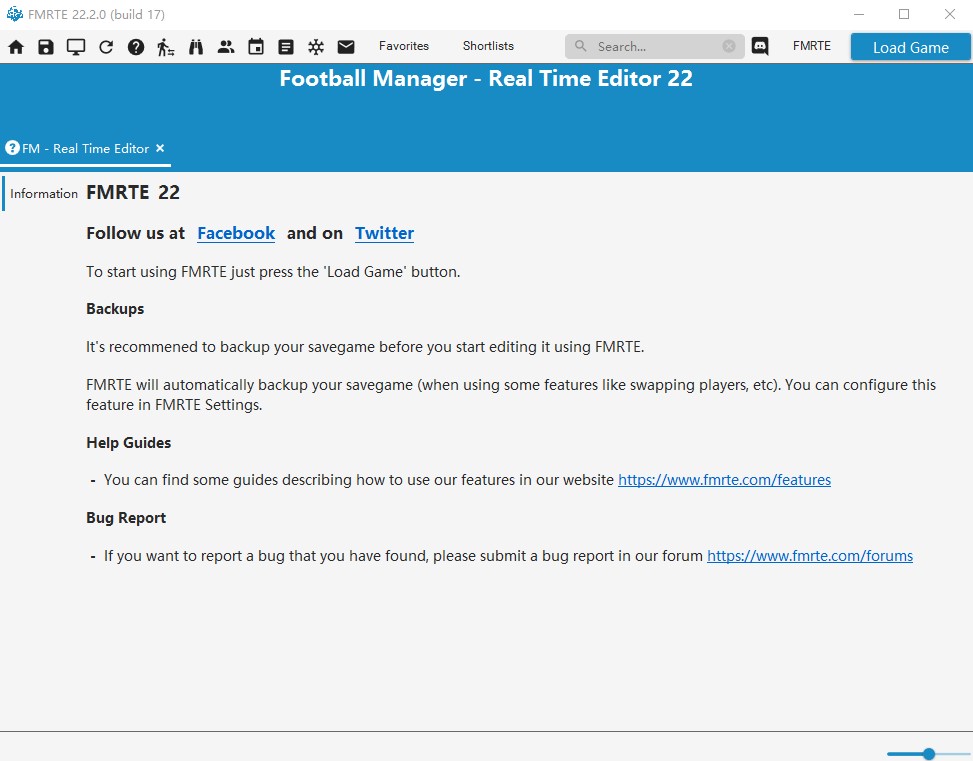Click the magnifier icon in search box
The height and width of the screenshot is (761, 973).
point(580,46)
